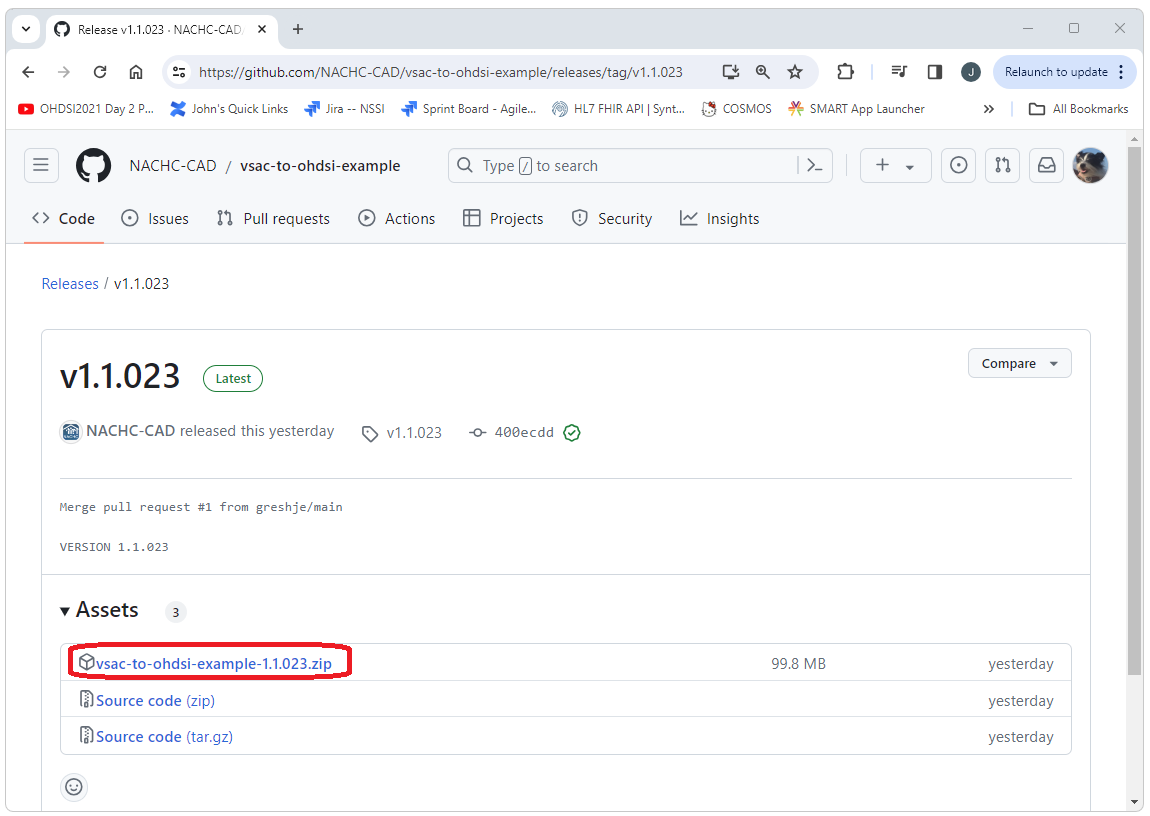Close the Release v1.1.023 browser tab

click(262, 29)
